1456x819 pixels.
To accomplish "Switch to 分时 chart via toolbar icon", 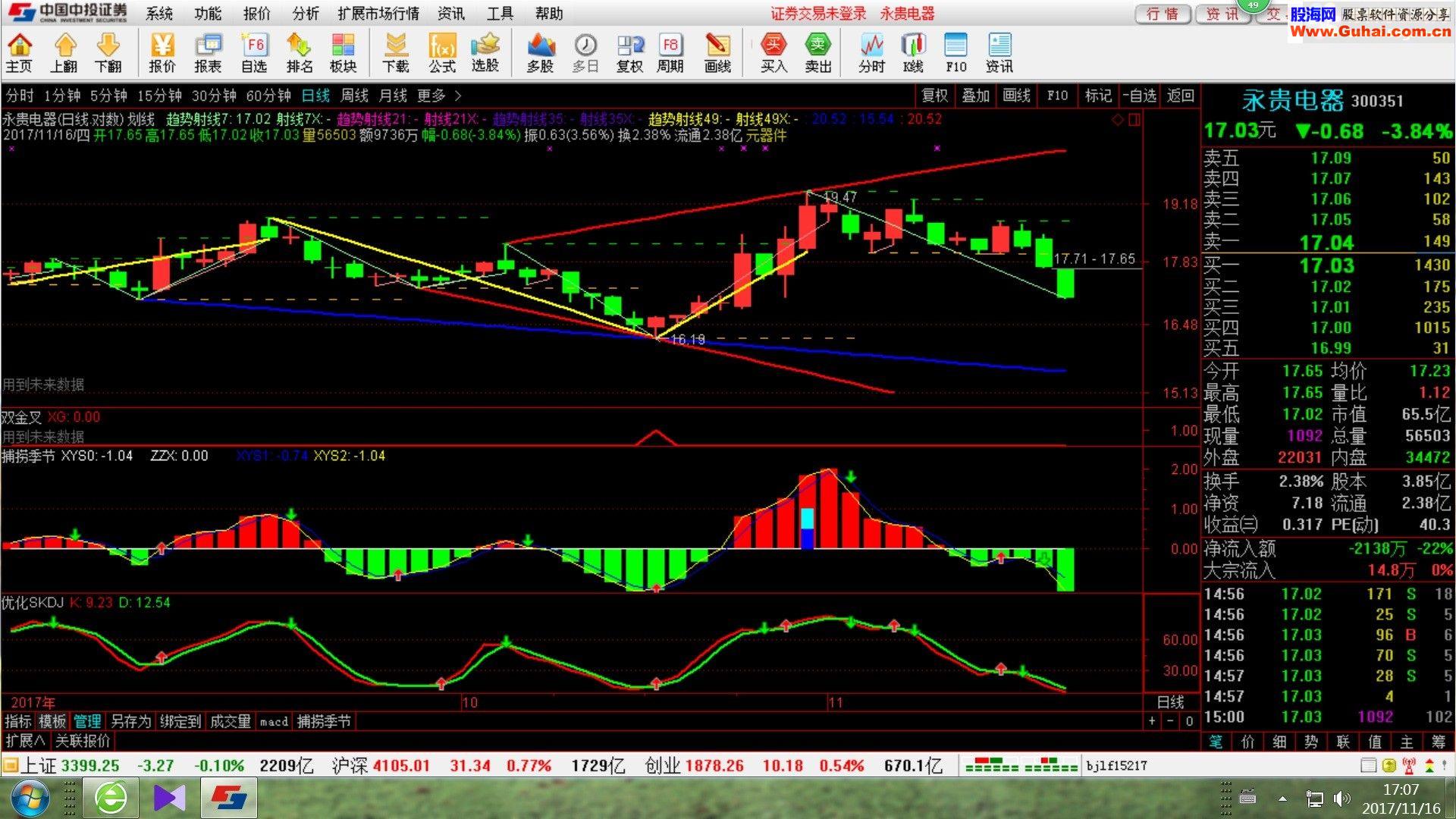I will coord(872,53).
